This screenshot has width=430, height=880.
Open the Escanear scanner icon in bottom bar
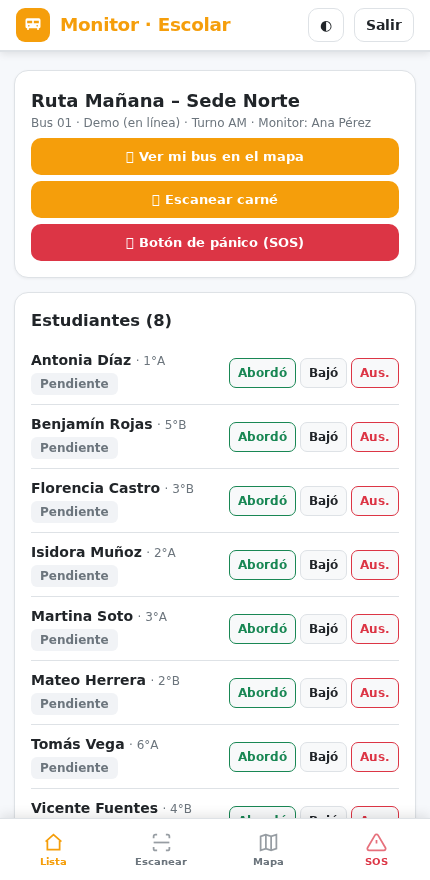pos(161,842)
